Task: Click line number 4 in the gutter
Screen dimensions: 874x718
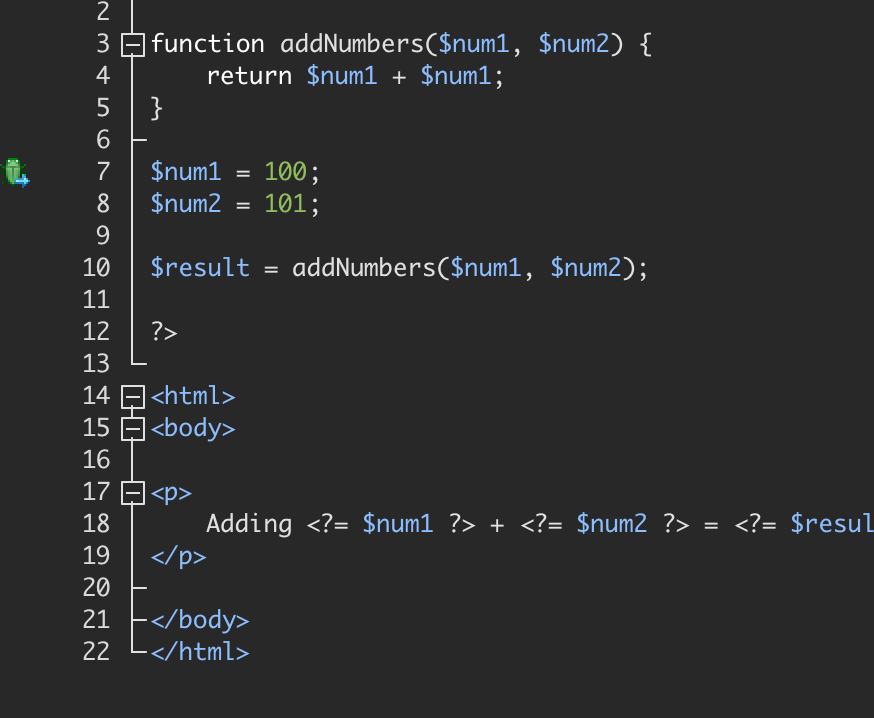Action: pyautogui.click(x=103, y=76)
